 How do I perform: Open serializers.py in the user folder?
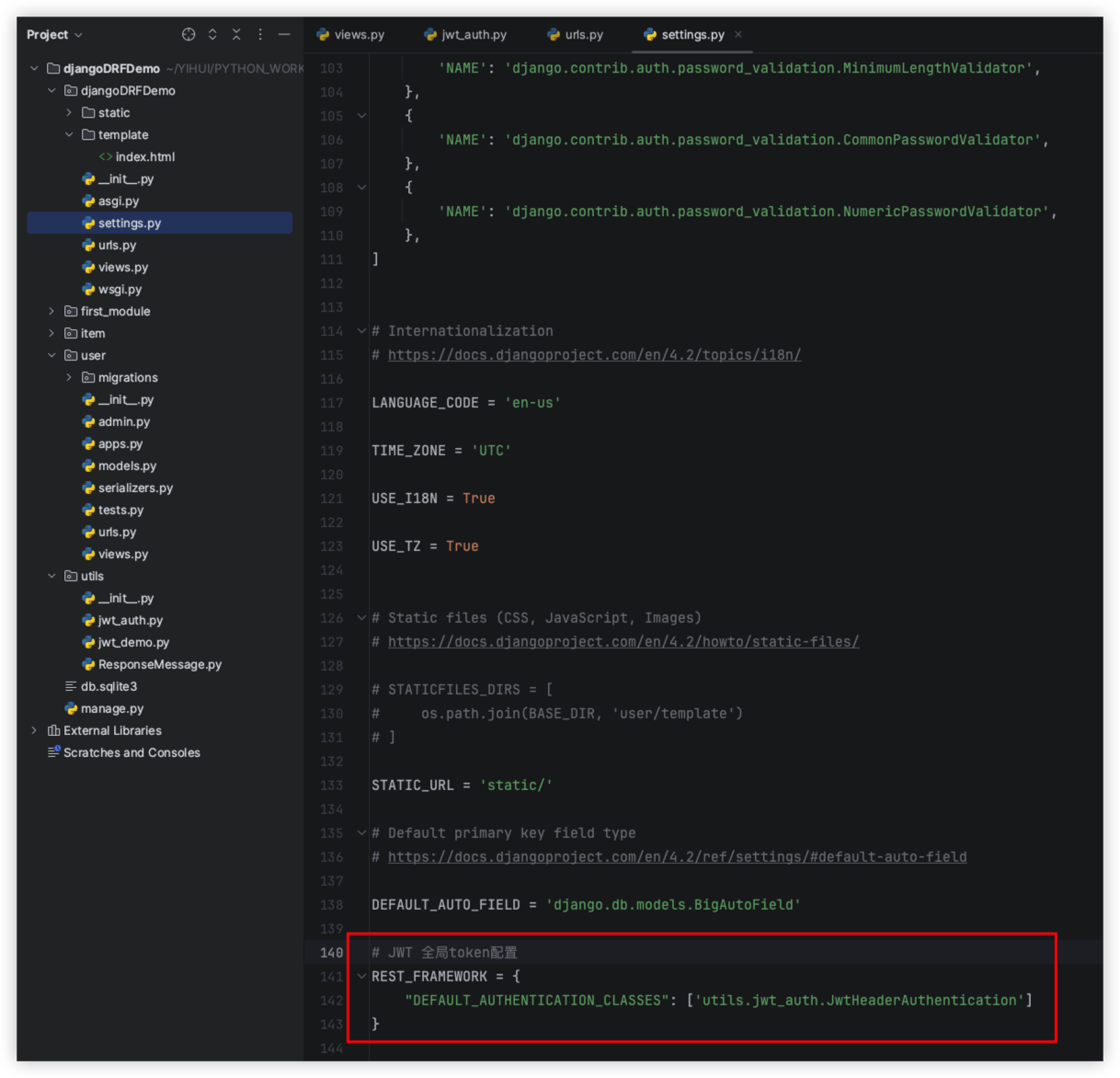click(x=135, y=488)
